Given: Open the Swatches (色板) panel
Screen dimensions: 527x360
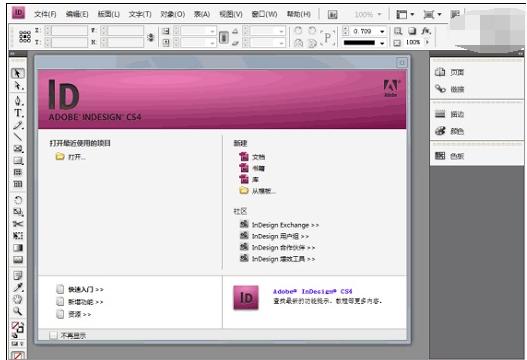Looking at the screenshot, I should (449, 156).
